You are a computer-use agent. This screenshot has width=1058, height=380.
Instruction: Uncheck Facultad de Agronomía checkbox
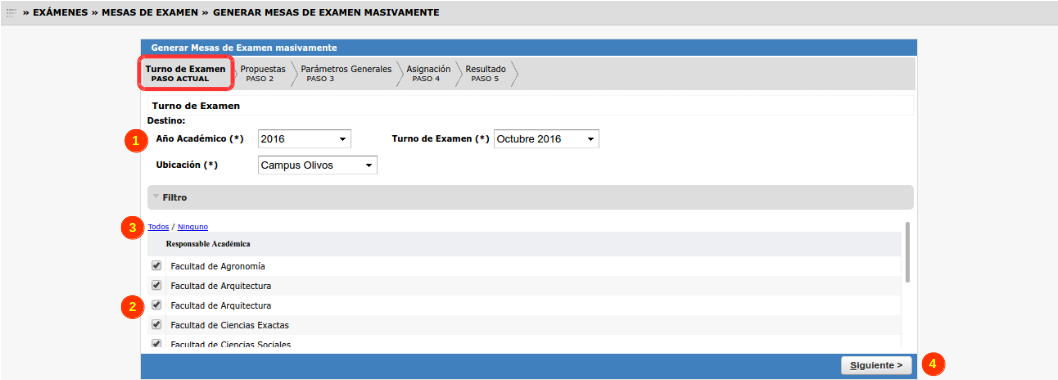coord(157,265)
